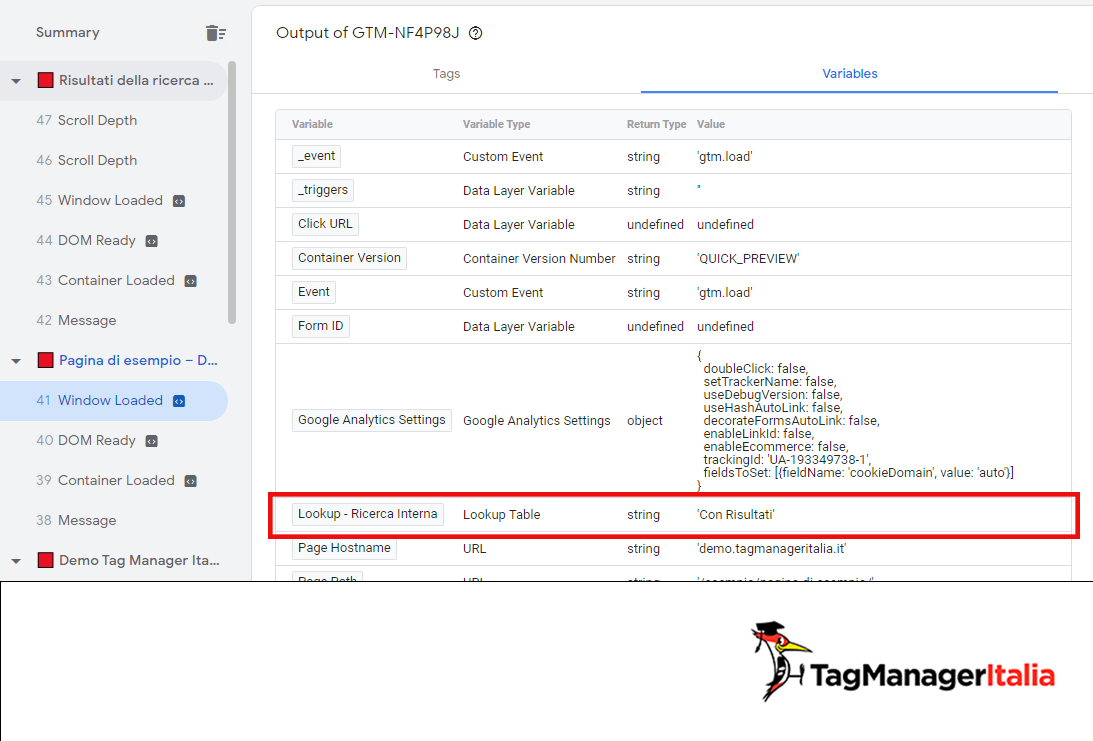Viewport: 1093px width, 741px height.
Task: Collapse the Pagina di esempio group
Action: 16,361
